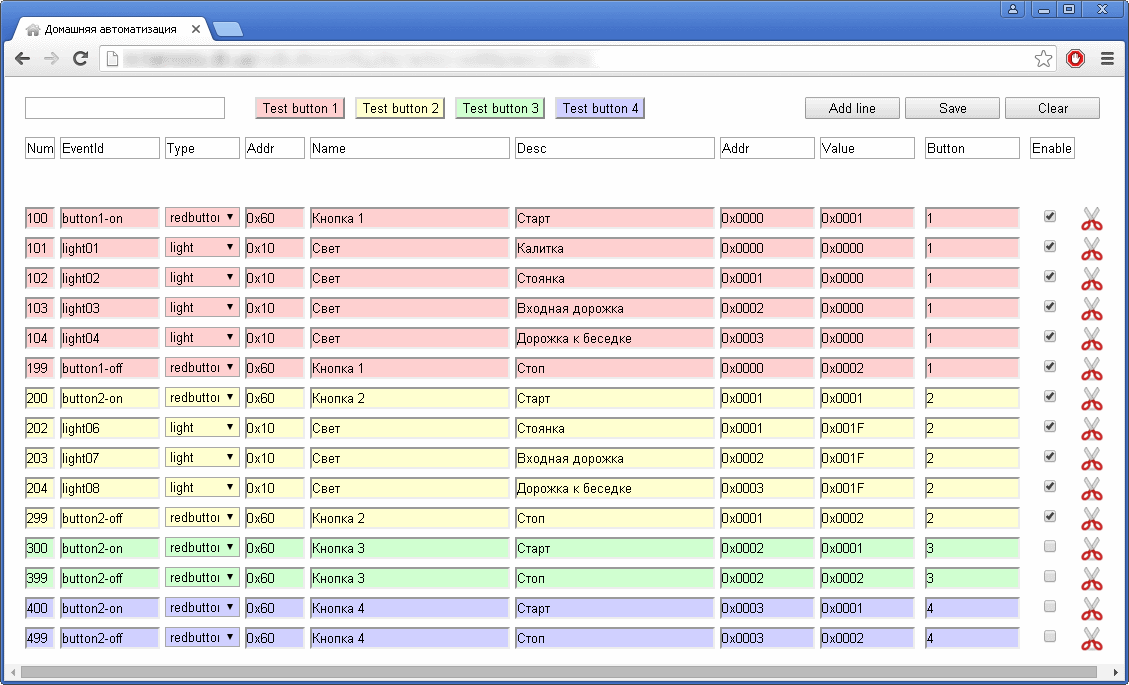Click the scissors icon for row 499
Screen dimensions: 1129x685
coord(1092,639)
